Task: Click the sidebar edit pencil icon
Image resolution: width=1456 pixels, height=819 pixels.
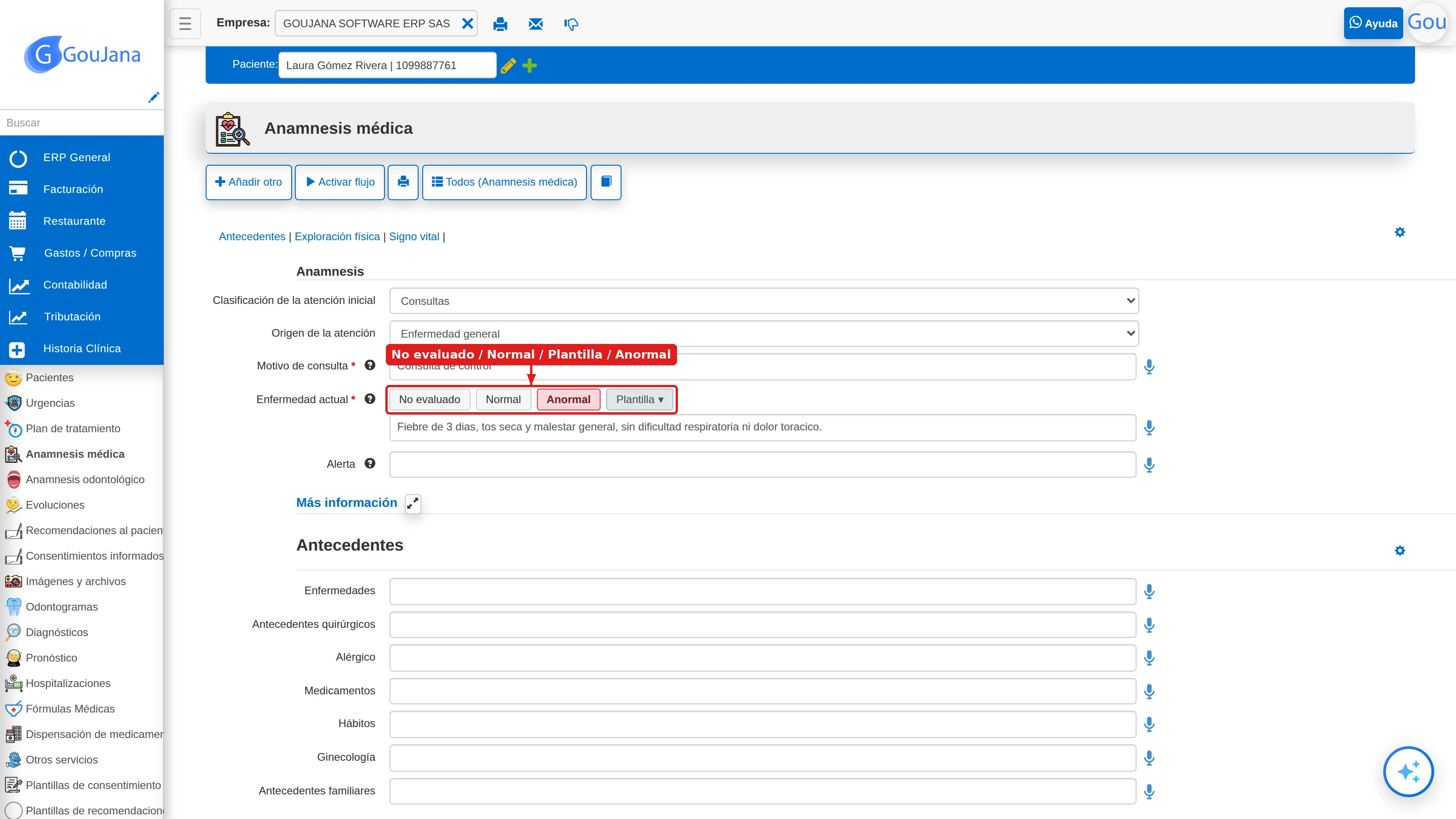Action: [x=153, y=97]
